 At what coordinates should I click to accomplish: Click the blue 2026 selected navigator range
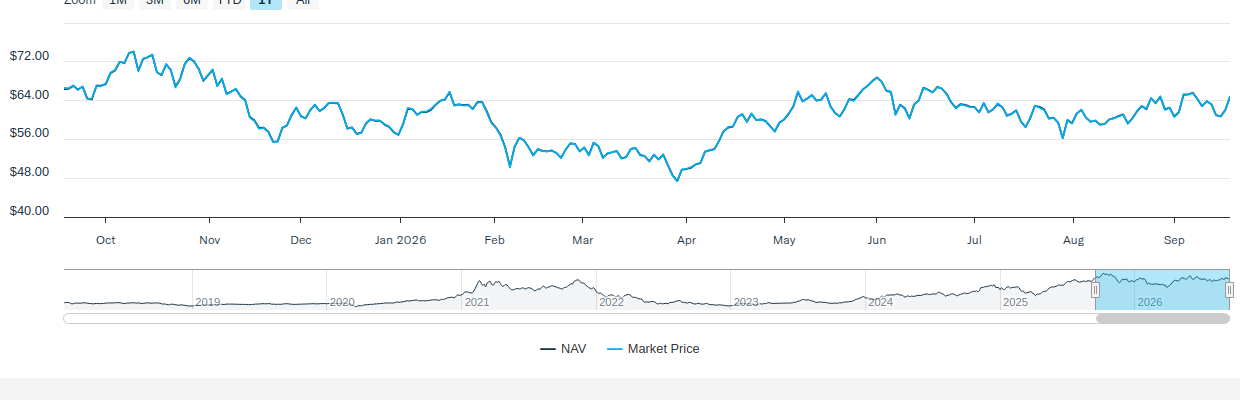1162,290
